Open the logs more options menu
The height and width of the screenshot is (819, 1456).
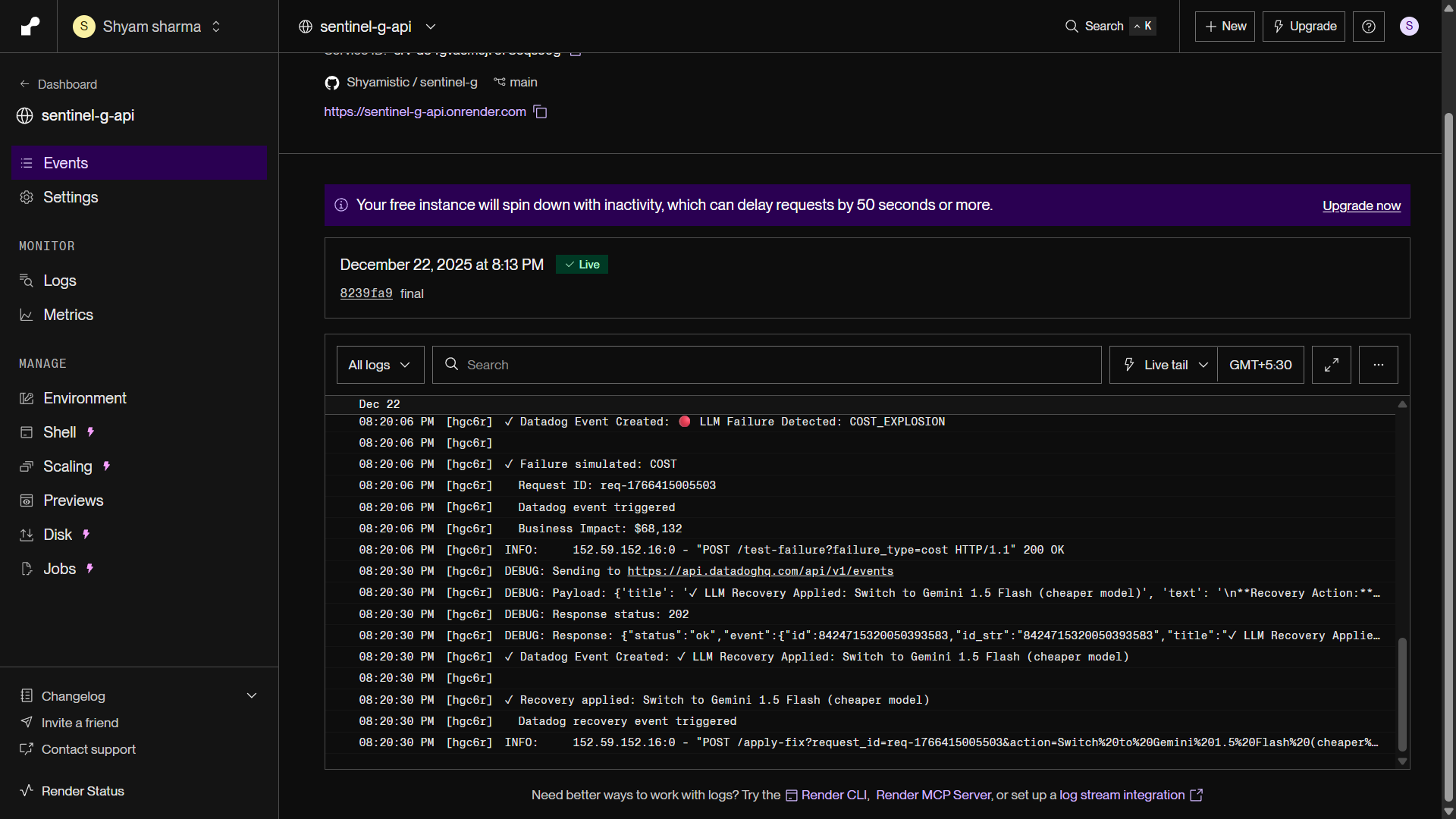(x=1378, y=365)
